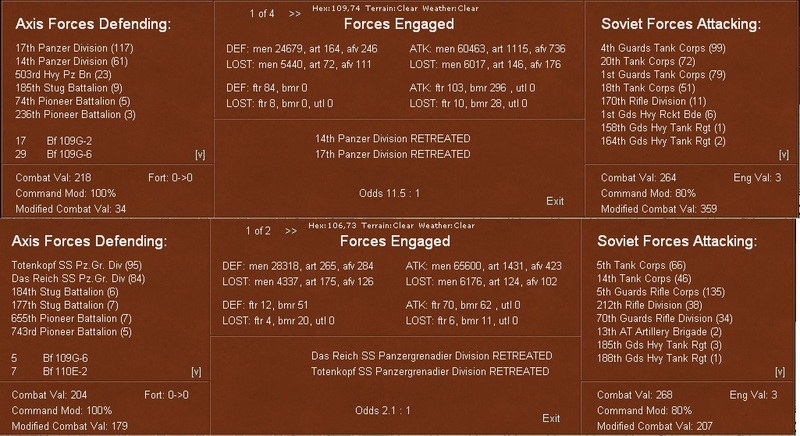Click the Bf 109G-2 aircraft row

click(x=54, y=141)
